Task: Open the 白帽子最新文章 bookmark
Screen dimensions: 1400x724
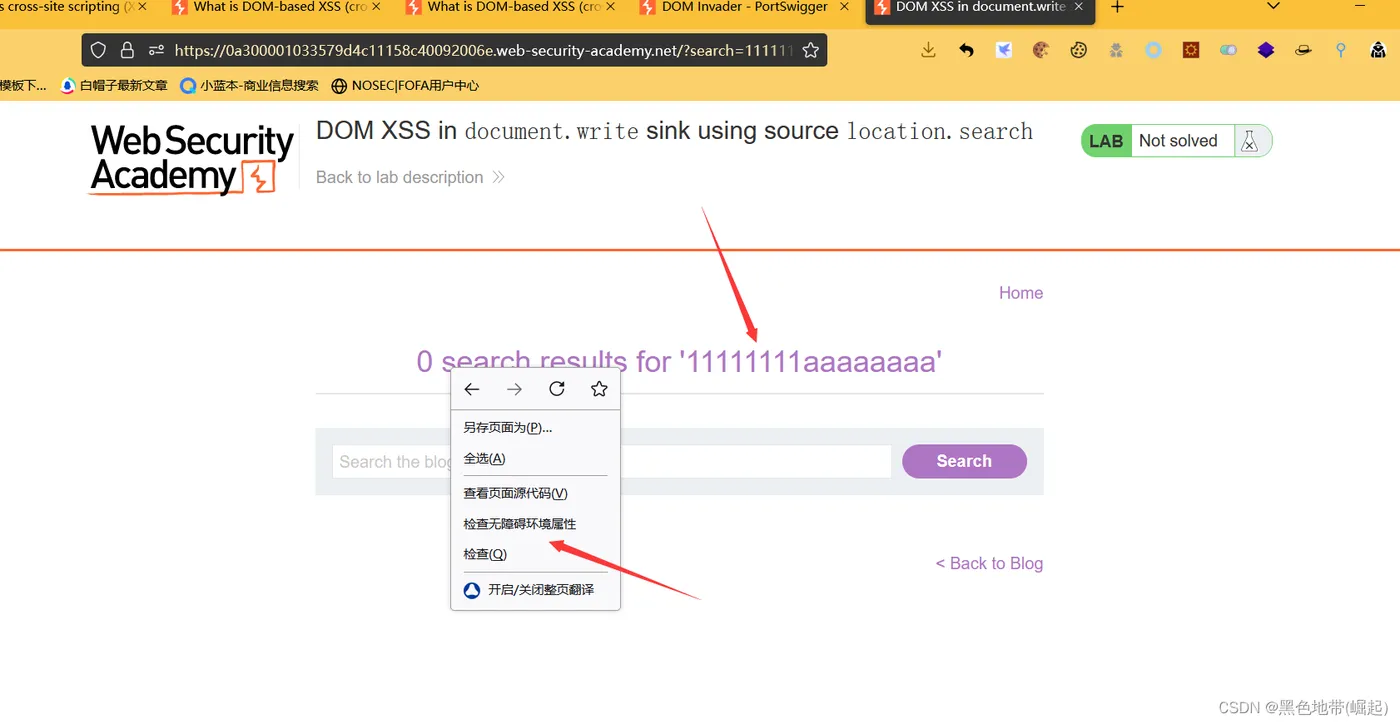Action: coord(114,86)
